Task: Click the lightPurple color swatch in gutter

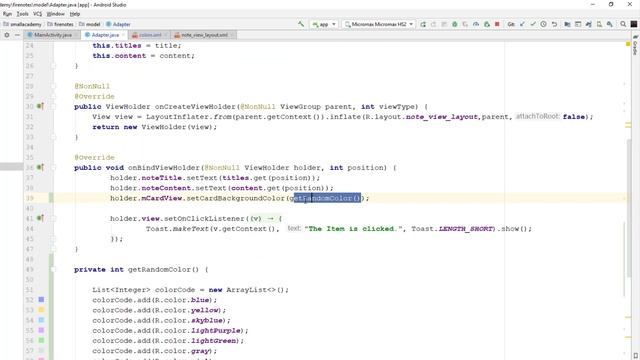Action: click(41, 330)
